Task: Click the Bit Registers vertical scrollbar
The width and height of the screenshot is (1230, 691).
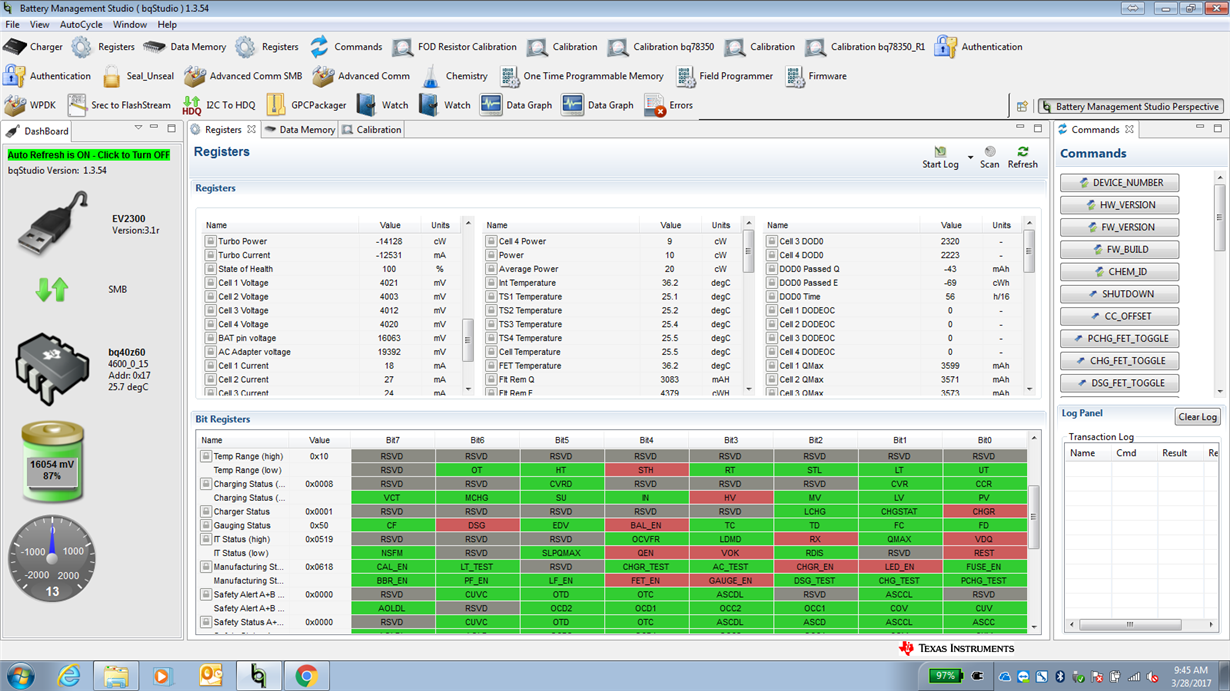Action: coord(1033,531)
